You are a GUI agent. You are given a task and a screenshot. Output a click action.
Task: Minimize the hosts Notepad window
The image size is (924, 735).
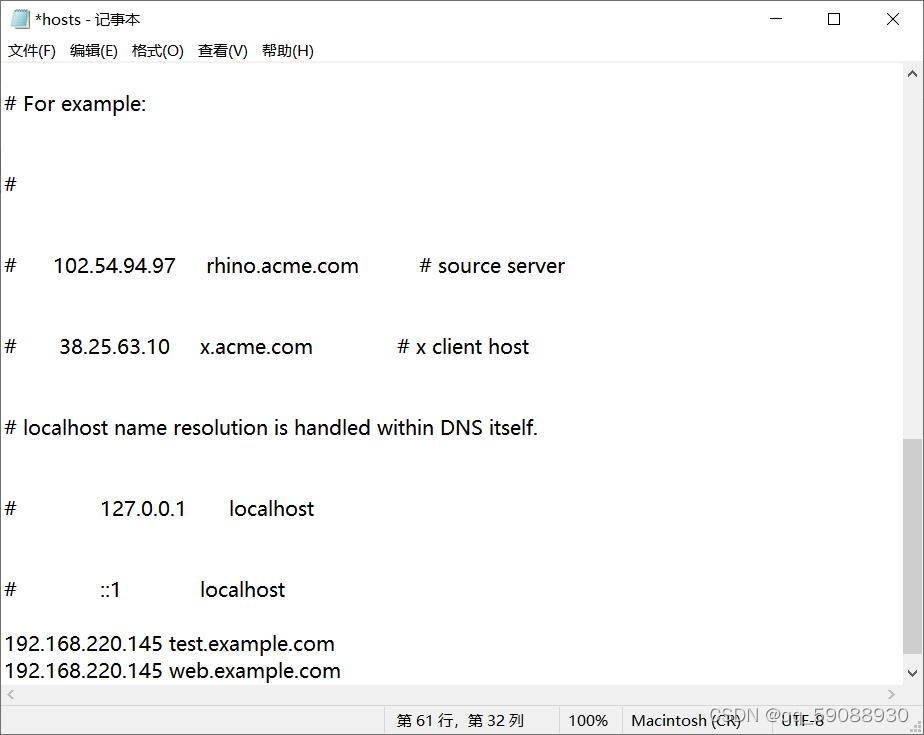(x=776, y=19)
